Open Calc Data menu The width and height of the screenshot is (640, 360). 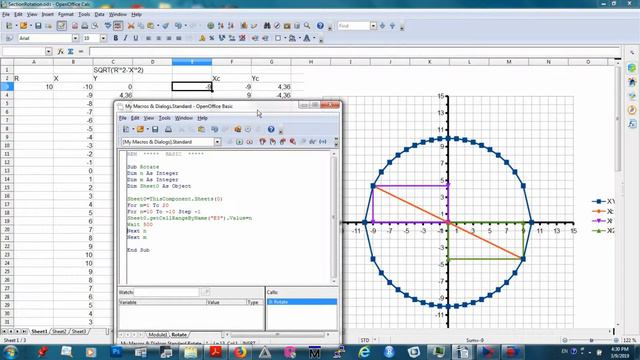pyautogui.click(x=99, y=14)
